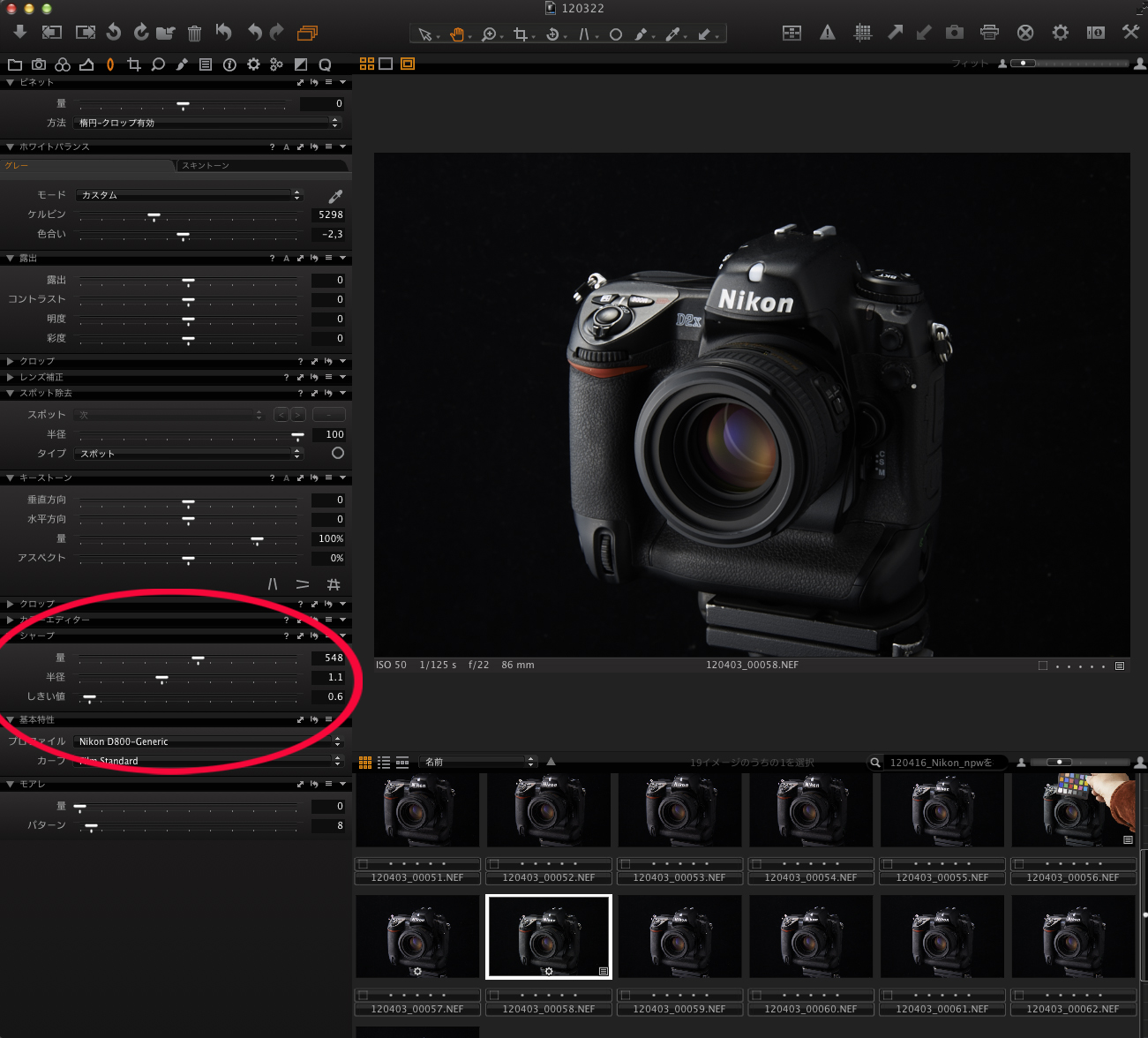Tick checkbox under 120403_00051.NEF thumbnail
Image resolution: width=1148 pixels, height=1038 pixels.
363,864
